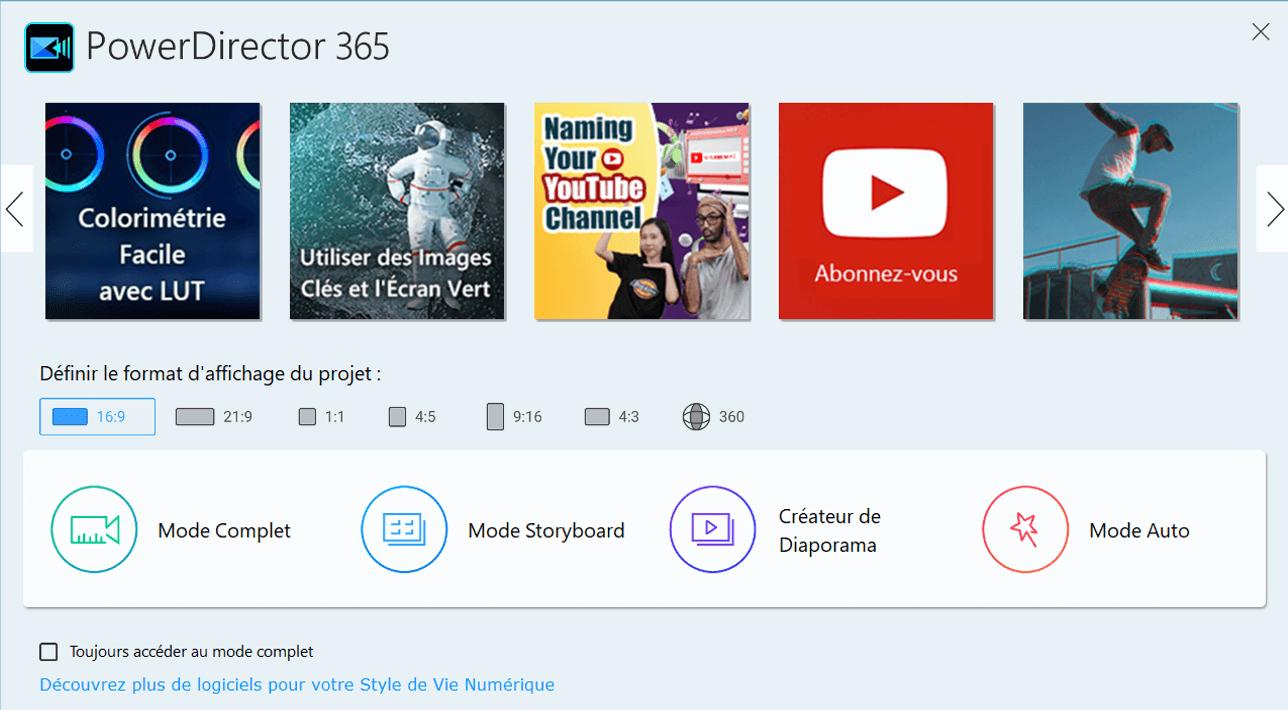Follow the Découvrez plus de logiciels link
Viewport: 1288px width, 710px height.
pyautogui.click(x=297, y=685)
